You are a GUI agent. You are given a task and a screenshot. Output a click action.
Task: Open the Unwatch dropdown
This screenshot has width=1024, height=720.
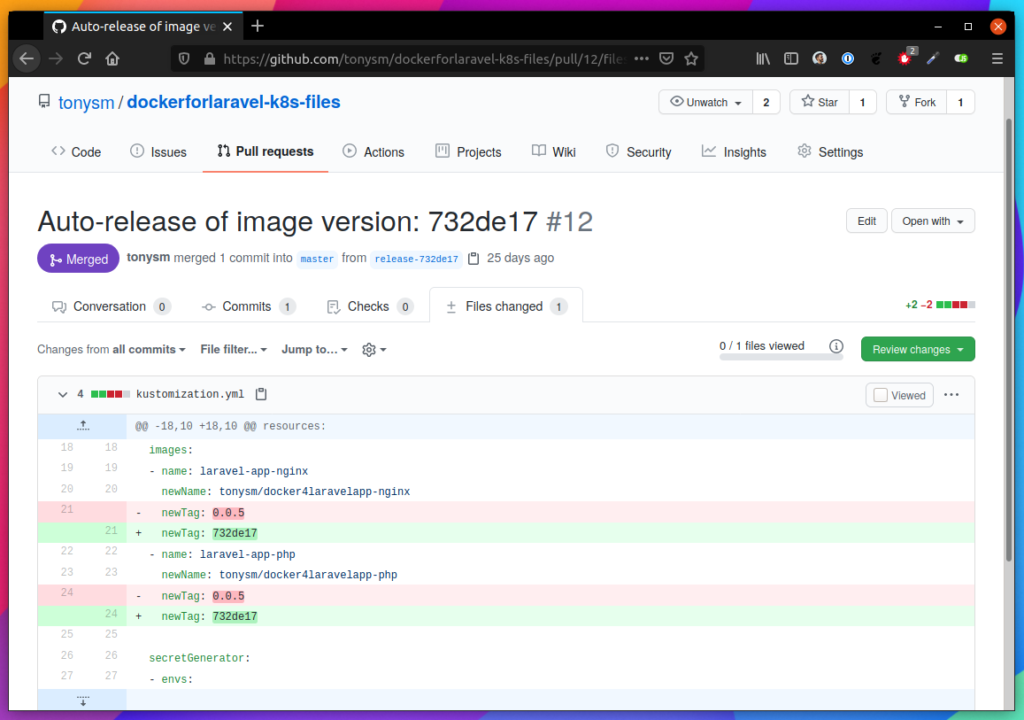[706, 102]
